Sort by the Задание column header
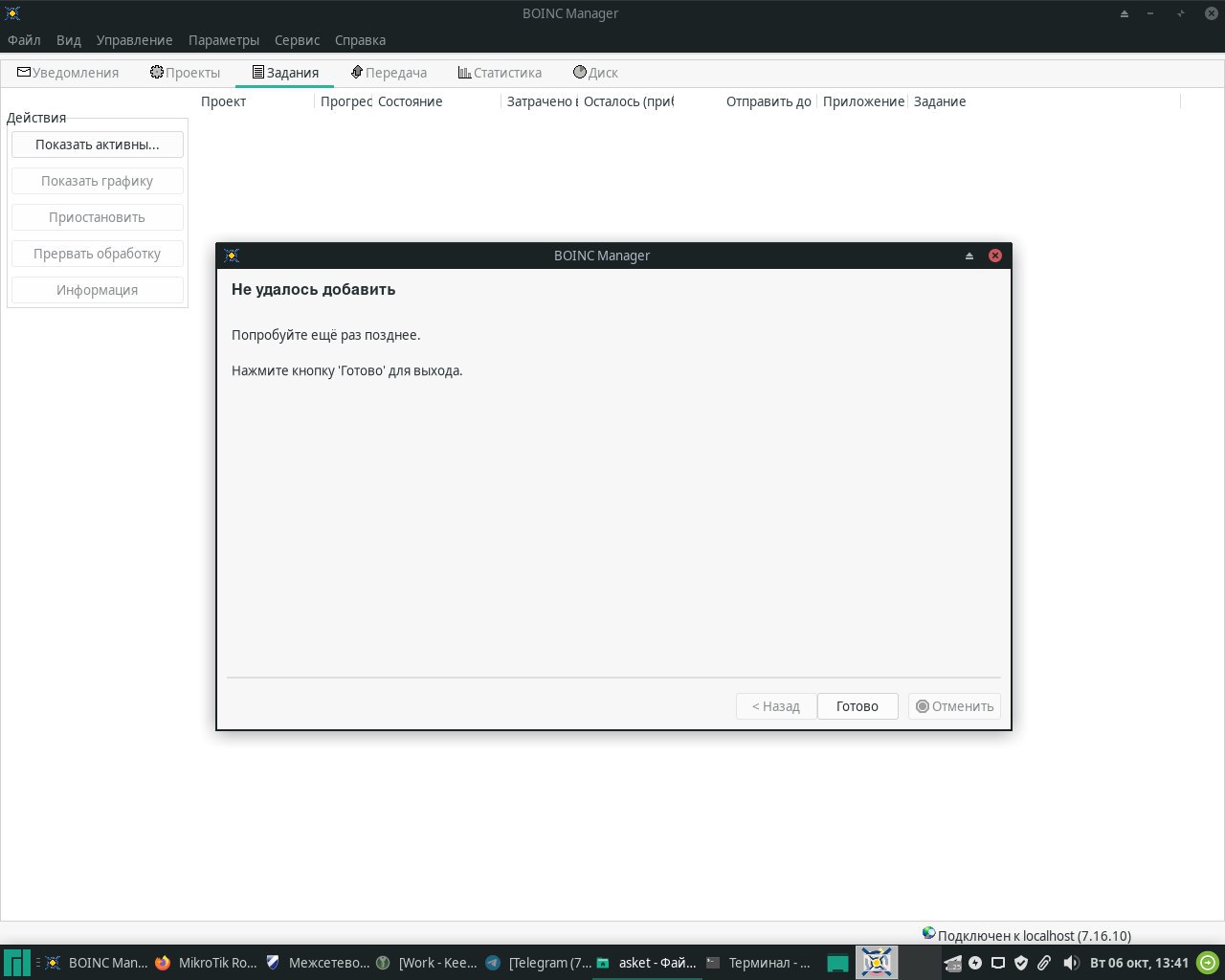 [1043, 101]
